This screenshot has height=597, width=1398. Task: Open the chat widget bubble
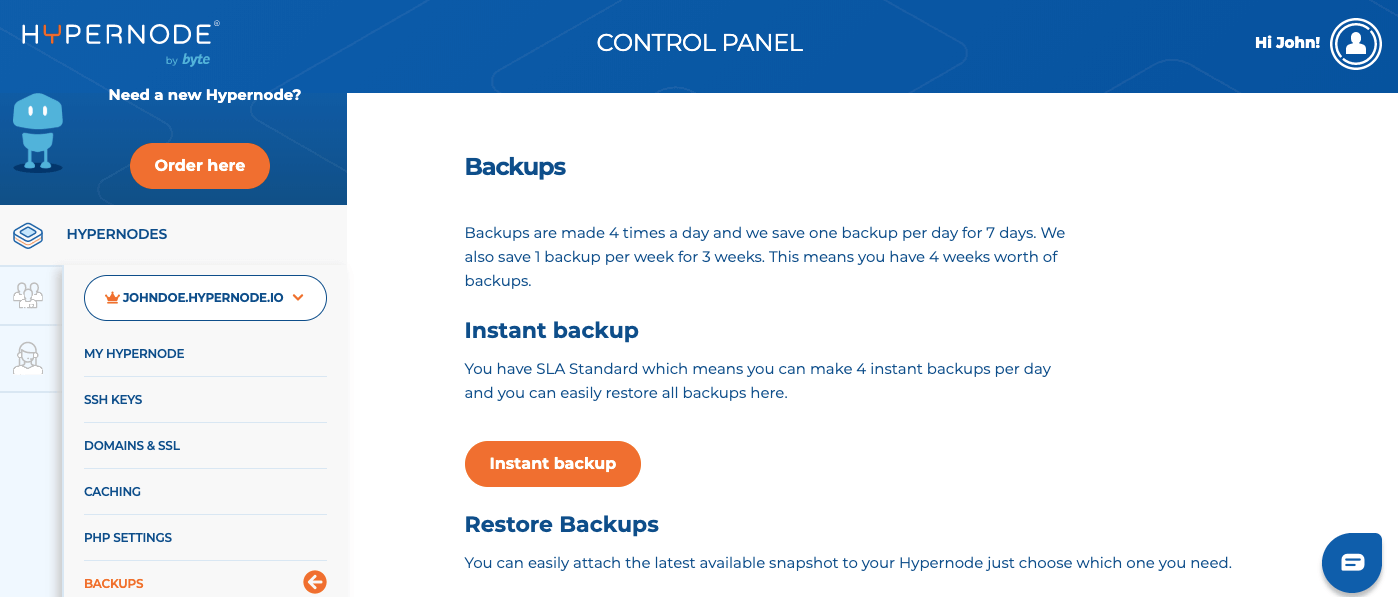(x=1352, y=562)
